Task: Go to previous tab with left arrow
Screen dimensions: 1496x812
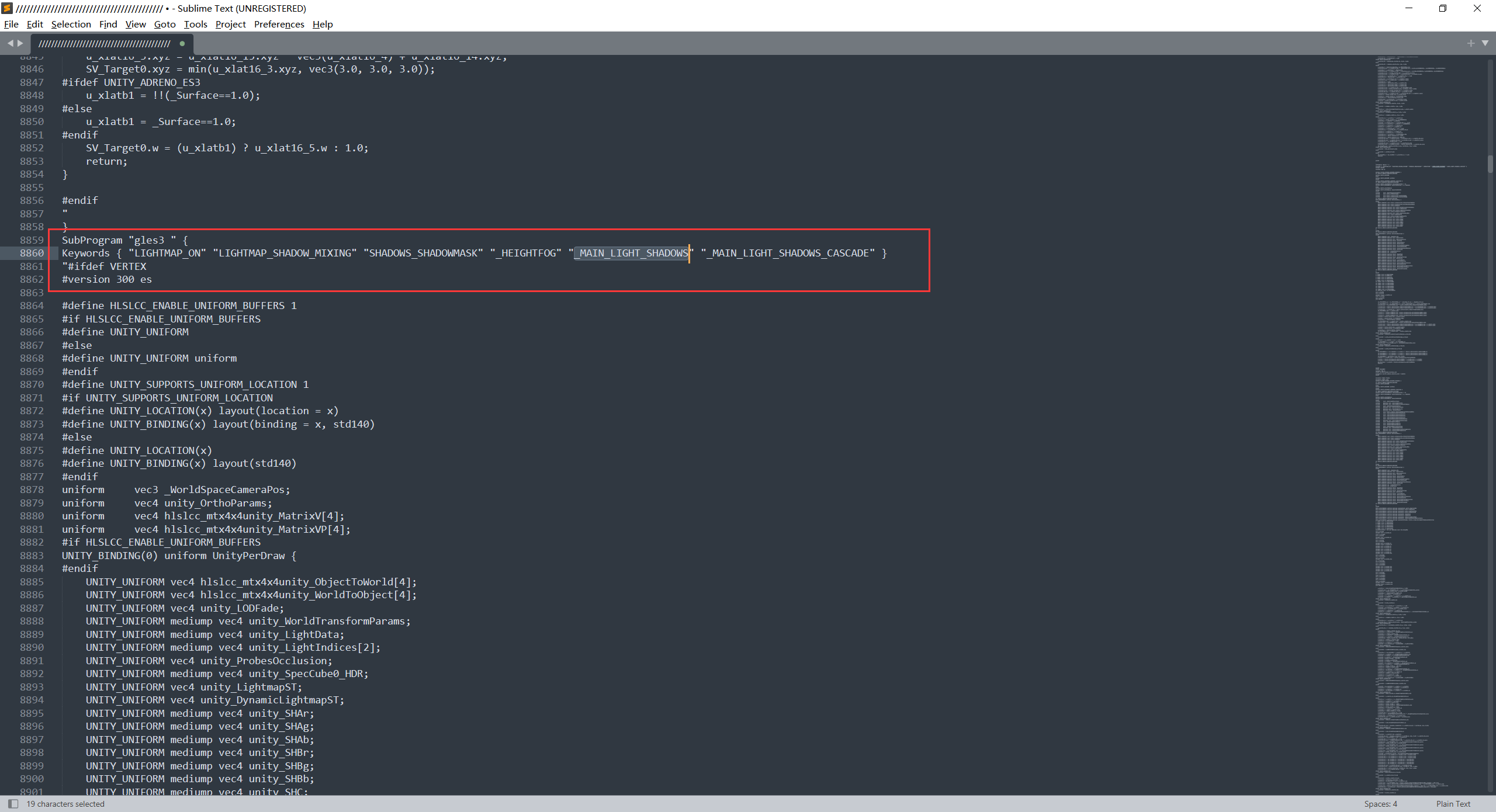Action: tap(10, 43)
